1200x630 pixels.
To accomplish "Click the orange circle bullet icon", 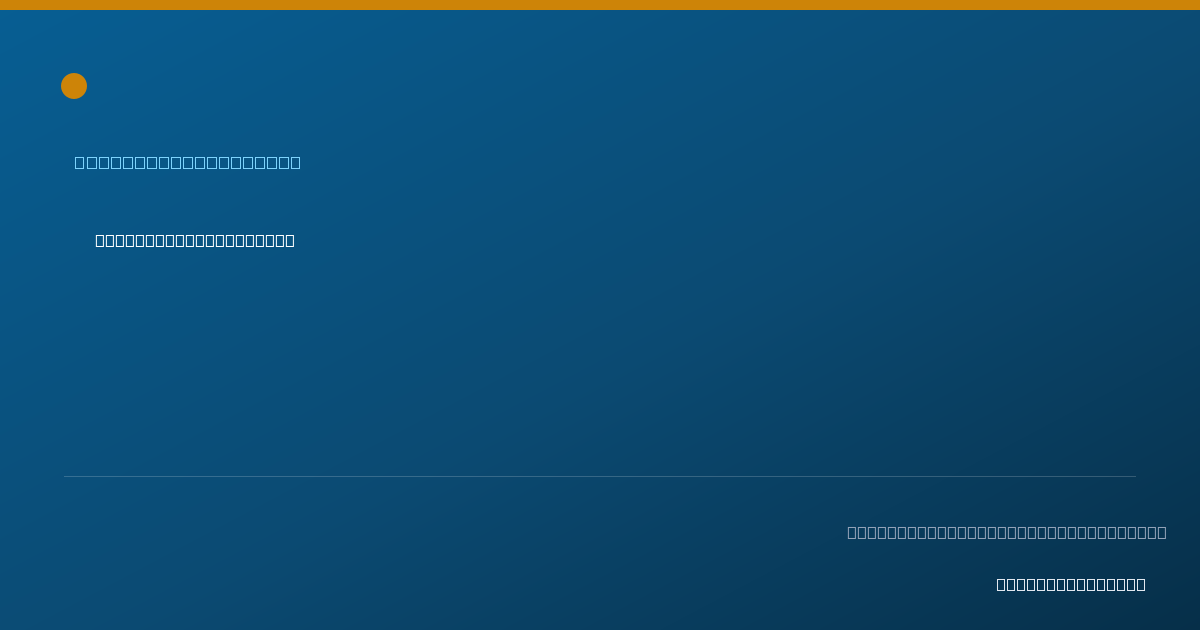I will (x=74, y=86).
